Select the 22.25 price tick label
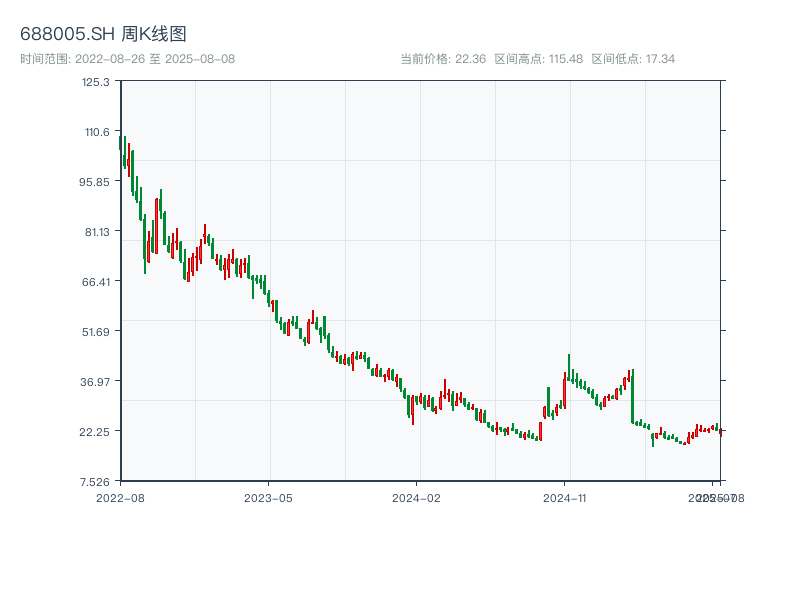Viewport: 800px width, 600px height. 96,432
